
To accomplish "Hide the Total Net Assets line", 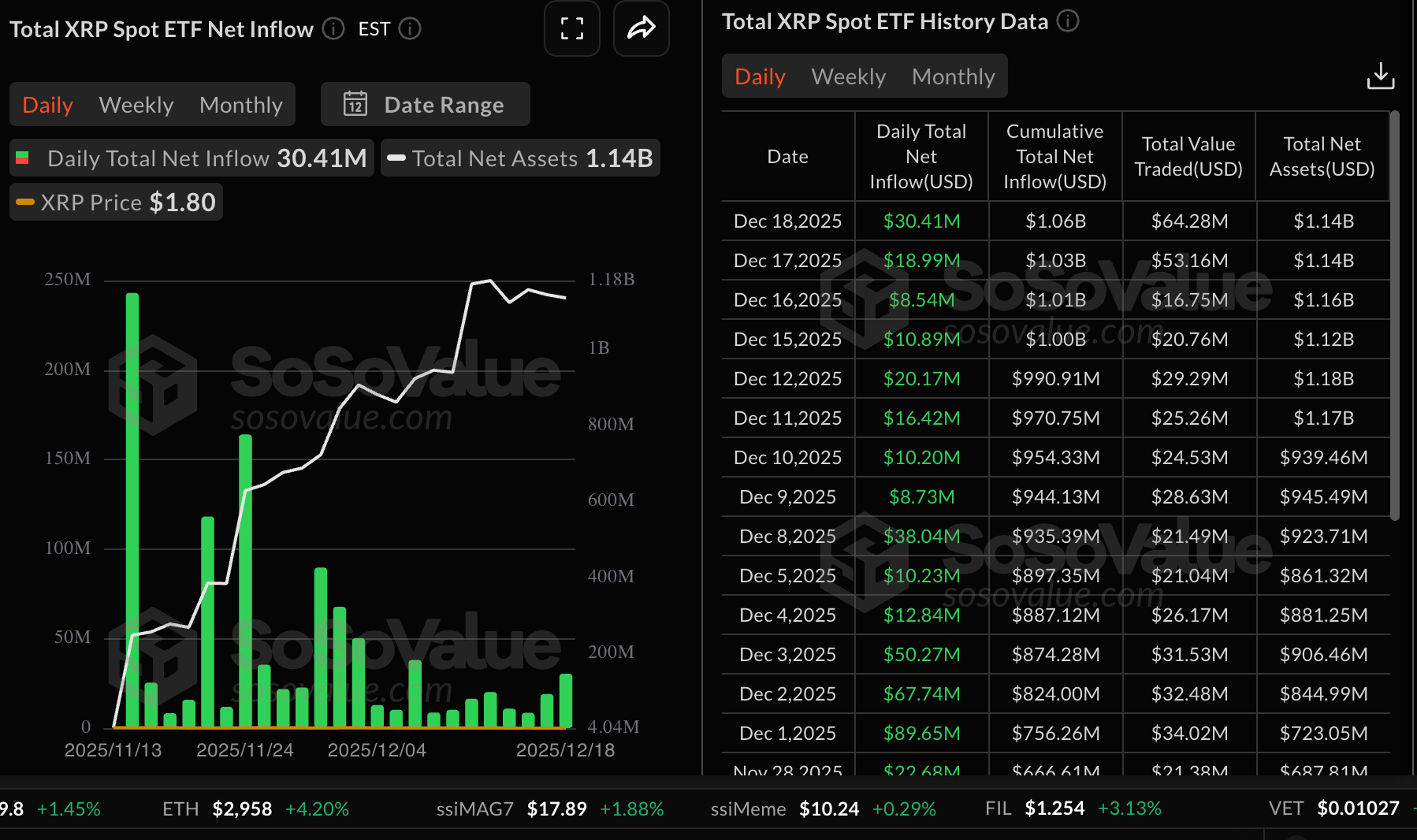I will [520, 158].
